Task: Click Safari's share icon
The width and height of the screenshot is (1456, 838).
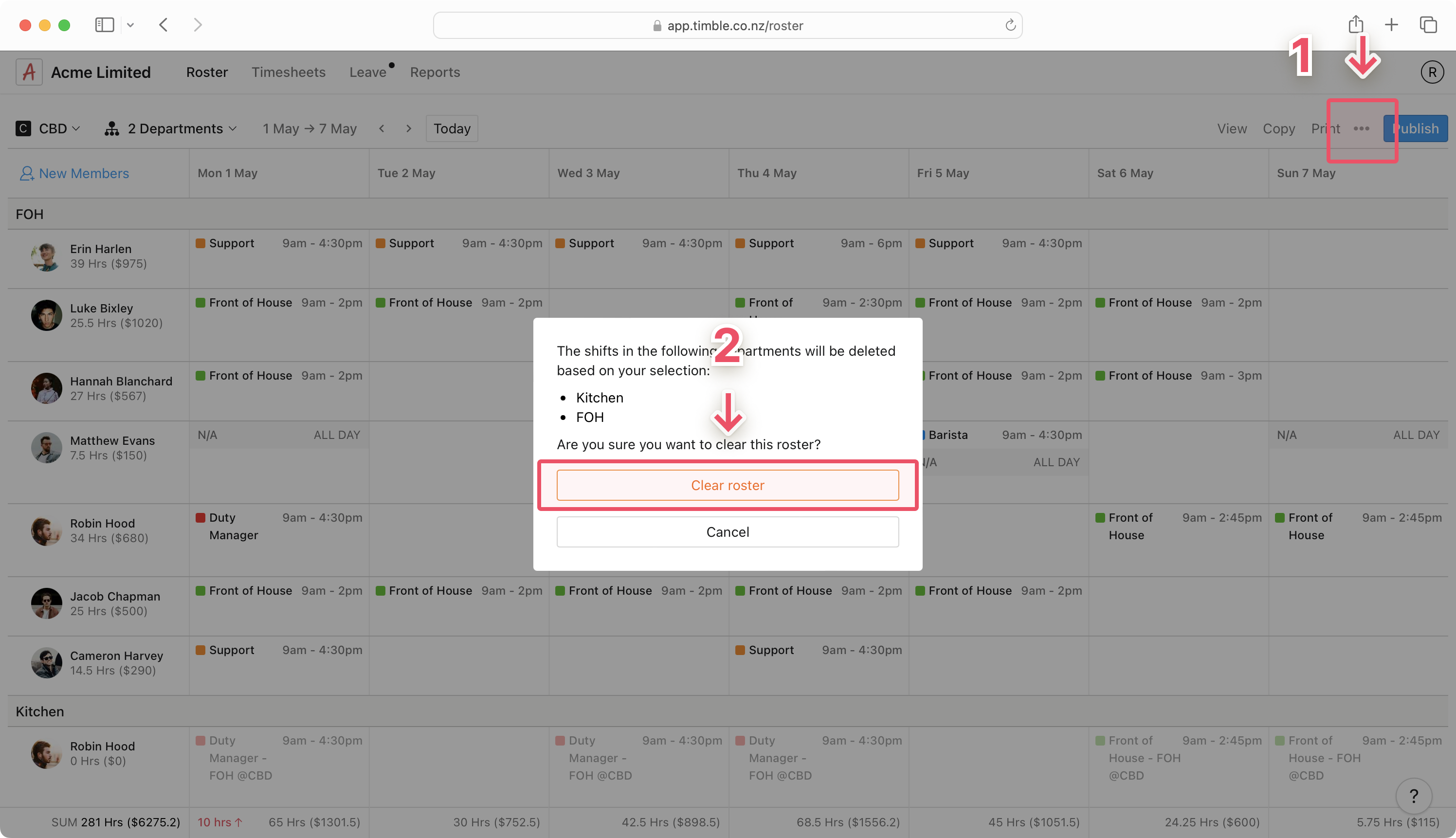Action: [x=1356, y=25]
